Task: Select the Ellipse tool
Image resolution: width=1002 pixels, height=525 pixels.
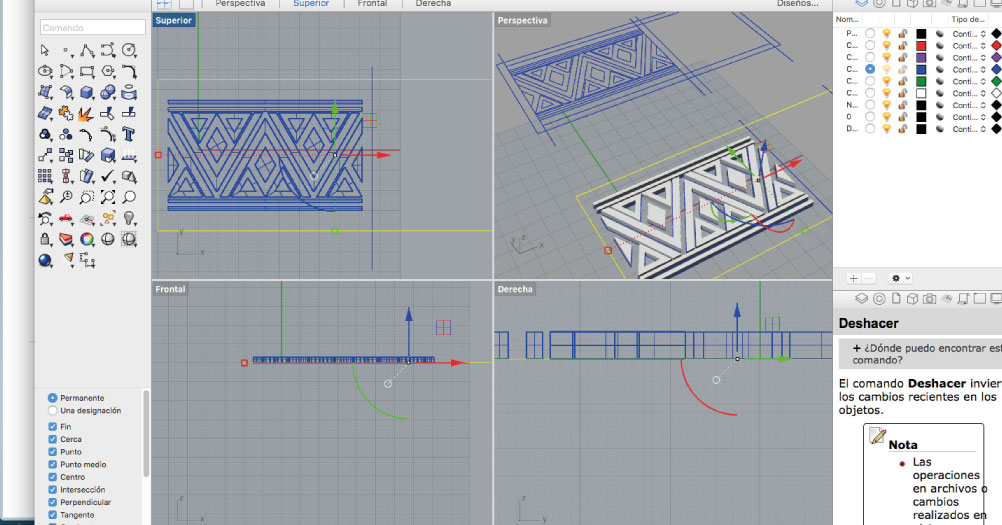Action: pyautogui.click(x=45, y=71)
